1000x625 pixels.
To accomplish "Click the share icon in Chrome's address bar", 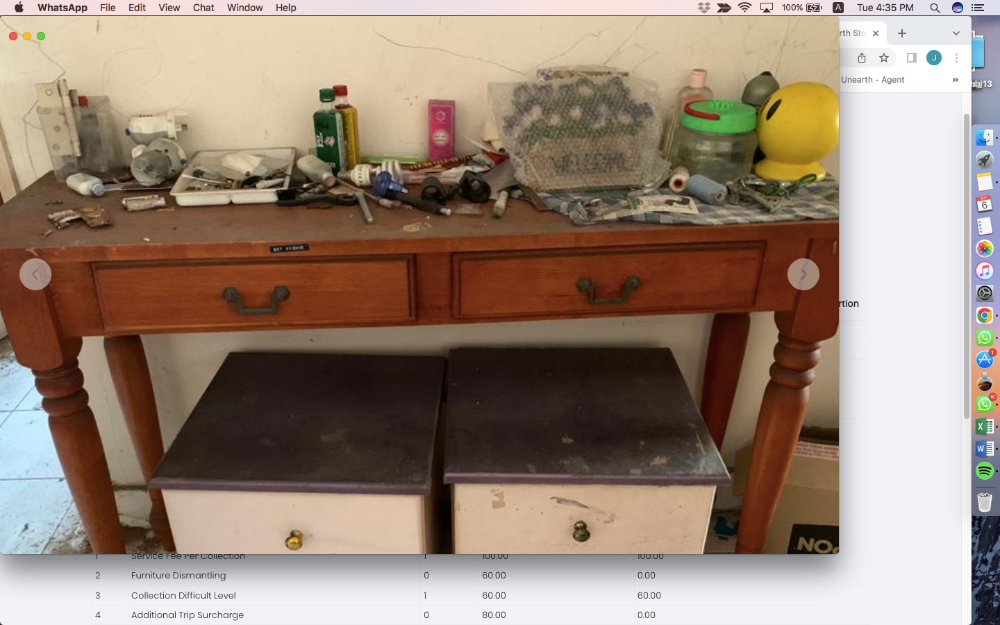I will point(862,58).
